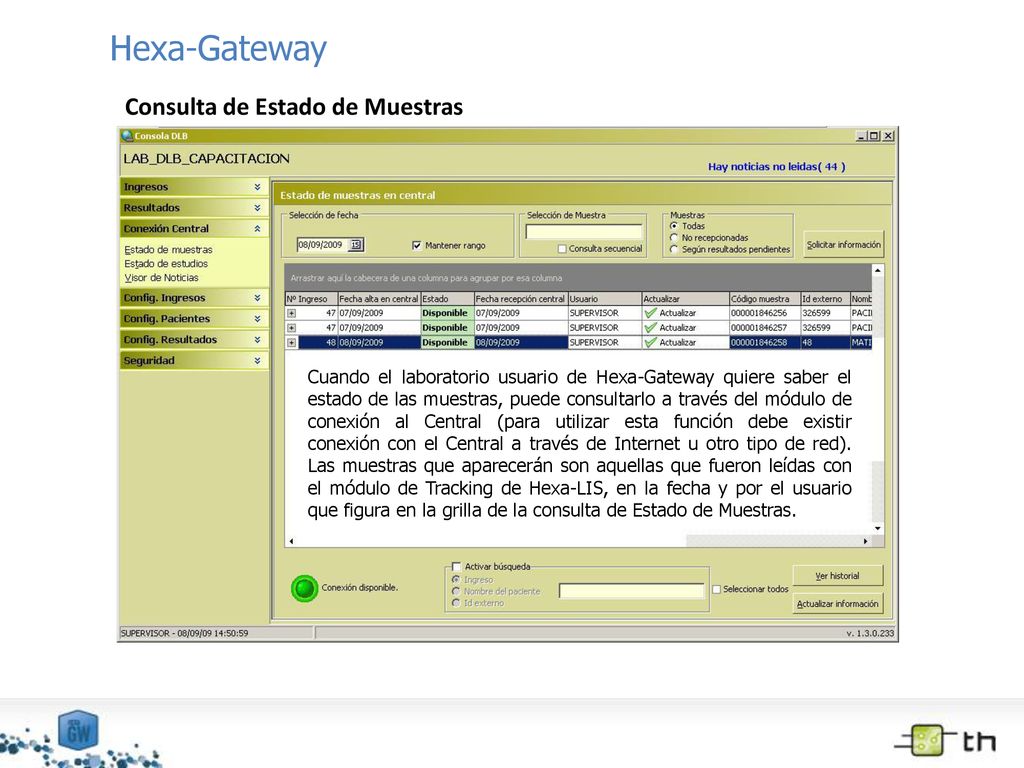Click the Selección de Muestra input field
The height and width of the screenshot is (768, 1024).
click(x=584, y=232)
